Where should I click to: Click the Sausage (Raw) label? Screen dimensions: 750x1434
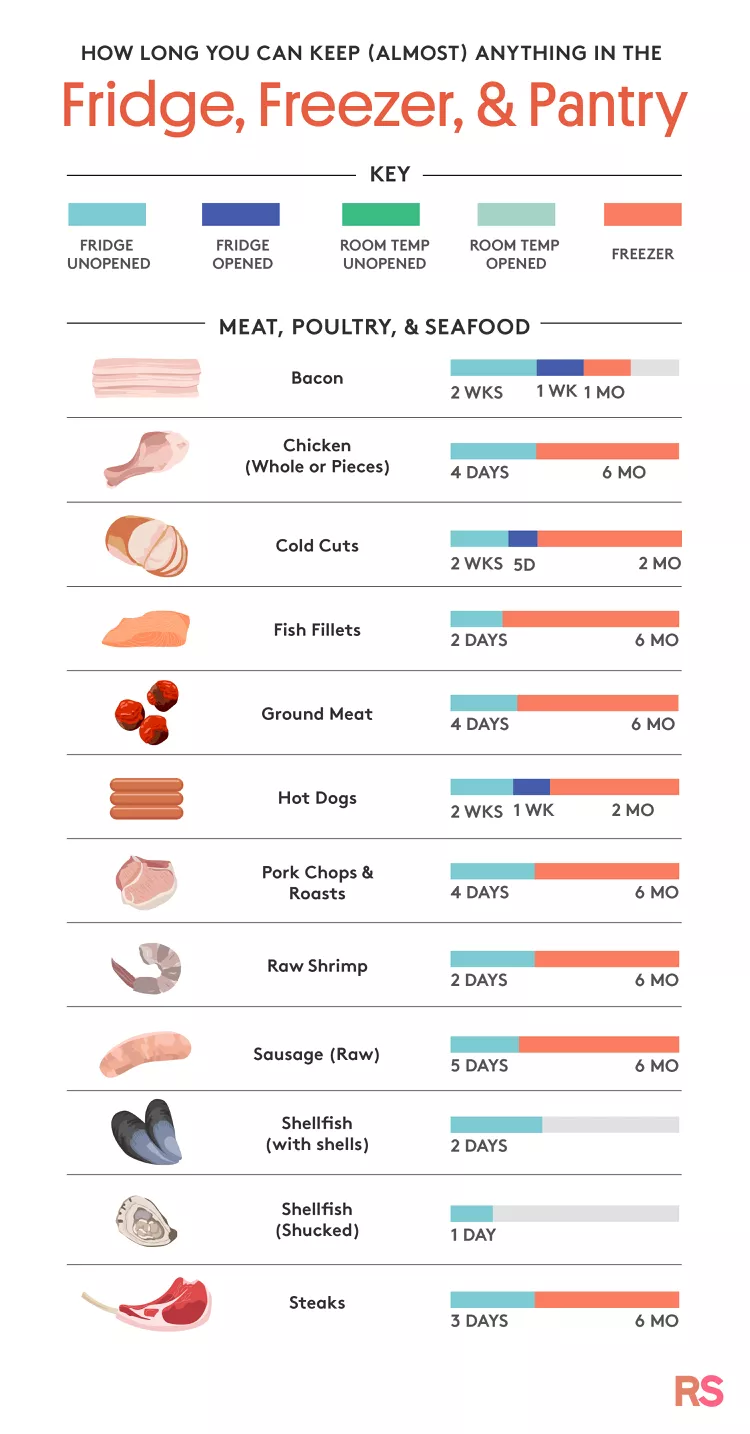317,1054
